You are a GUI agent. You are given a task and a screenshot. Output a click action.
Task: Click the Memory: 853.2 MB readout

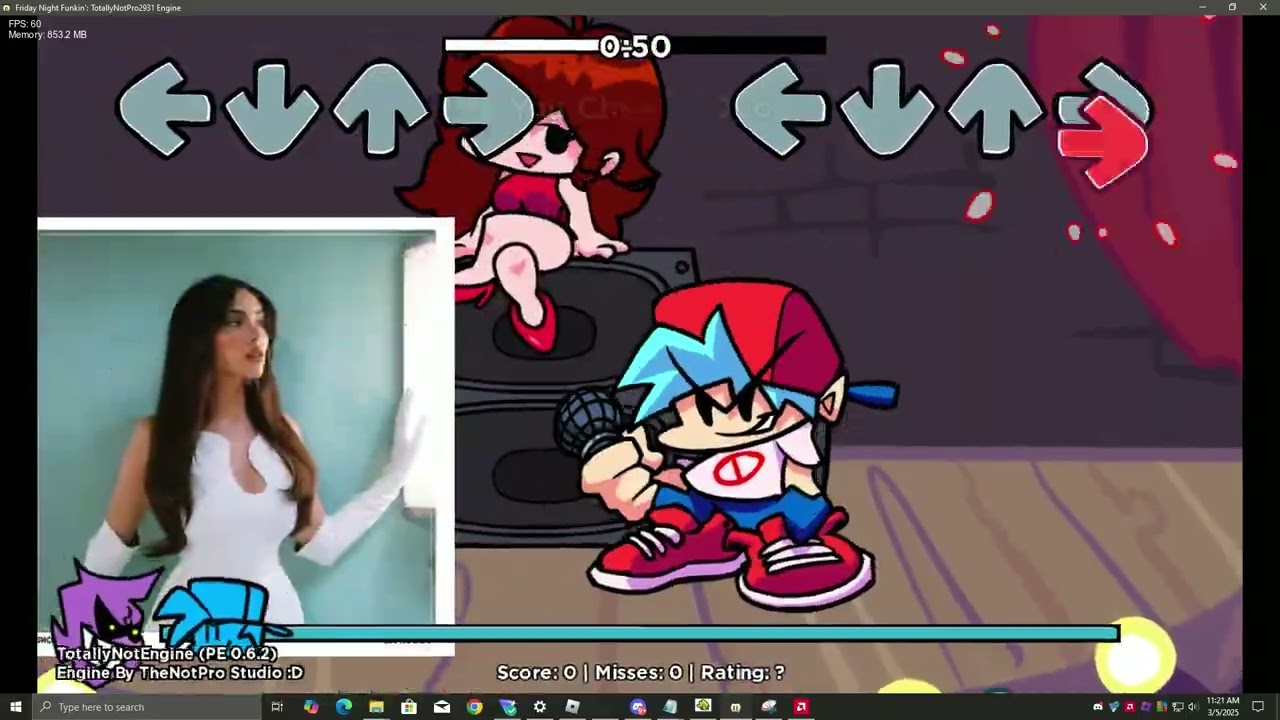pyautogui.click(x=47, y=35)
